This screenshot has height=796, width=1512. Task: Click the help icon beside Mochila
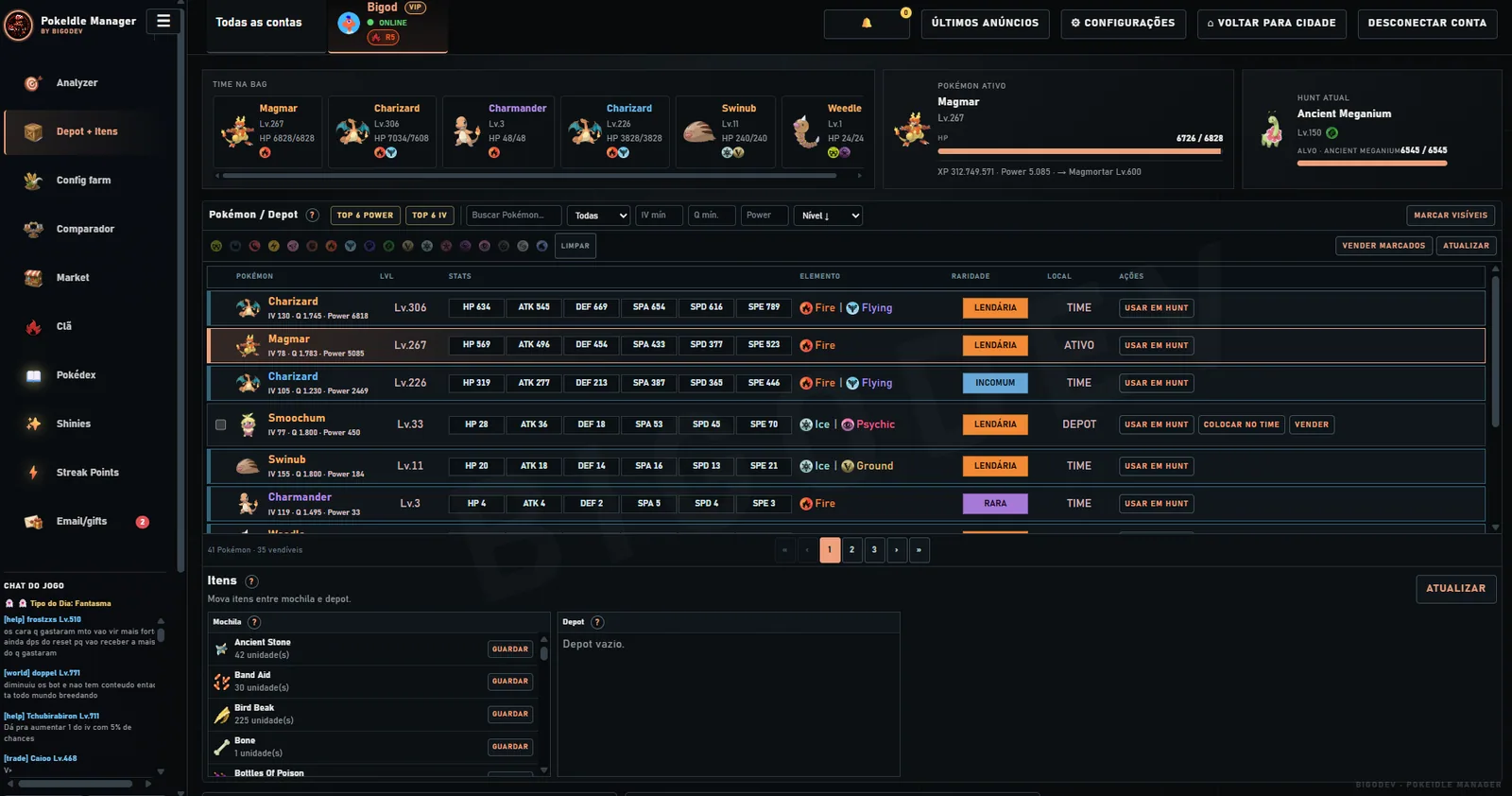(x=254, y=622)
